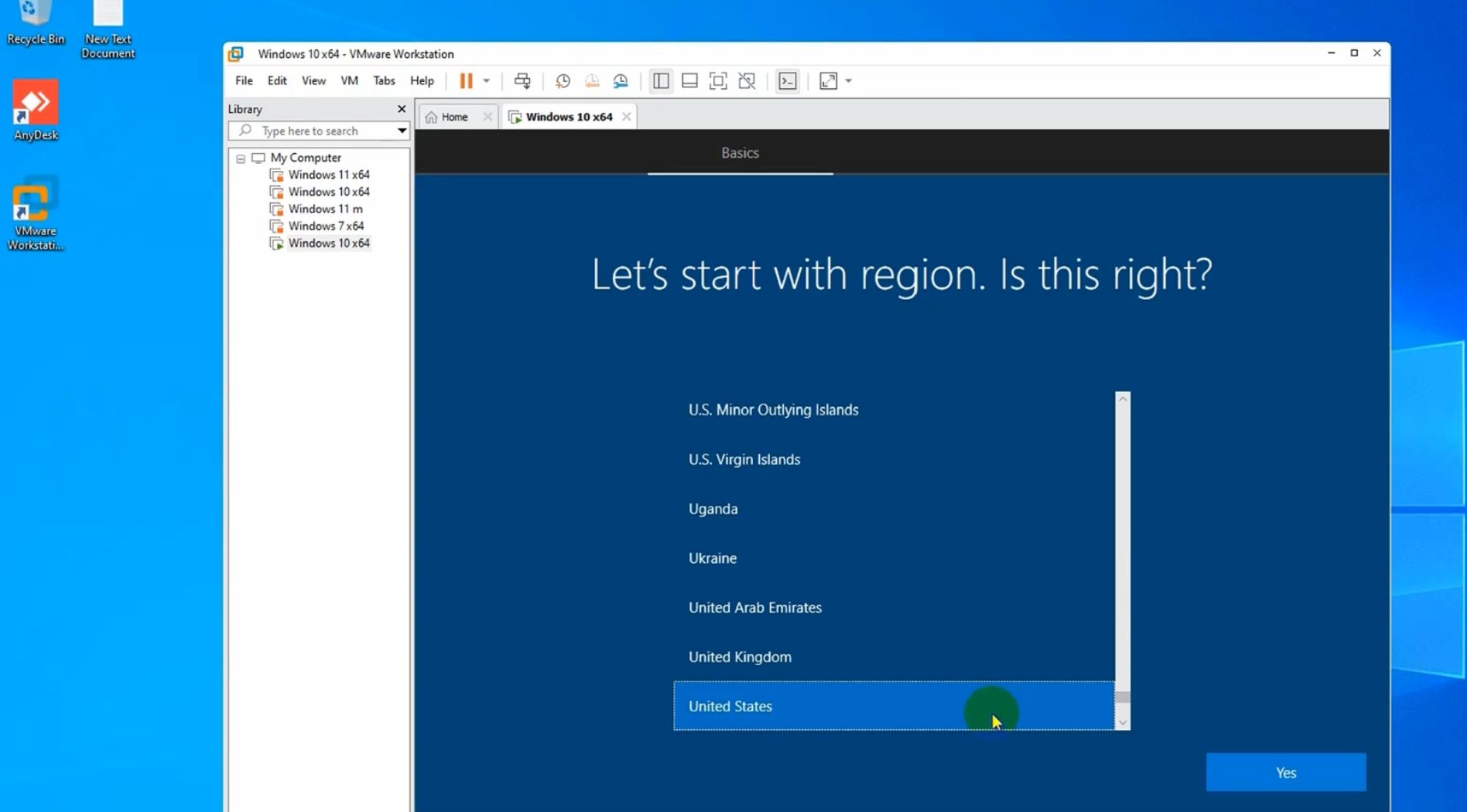The height and width of the screenshot is (812, 1467).
Task: Click the region list scroll down arrow
Action: click(x=1123, y=723)
